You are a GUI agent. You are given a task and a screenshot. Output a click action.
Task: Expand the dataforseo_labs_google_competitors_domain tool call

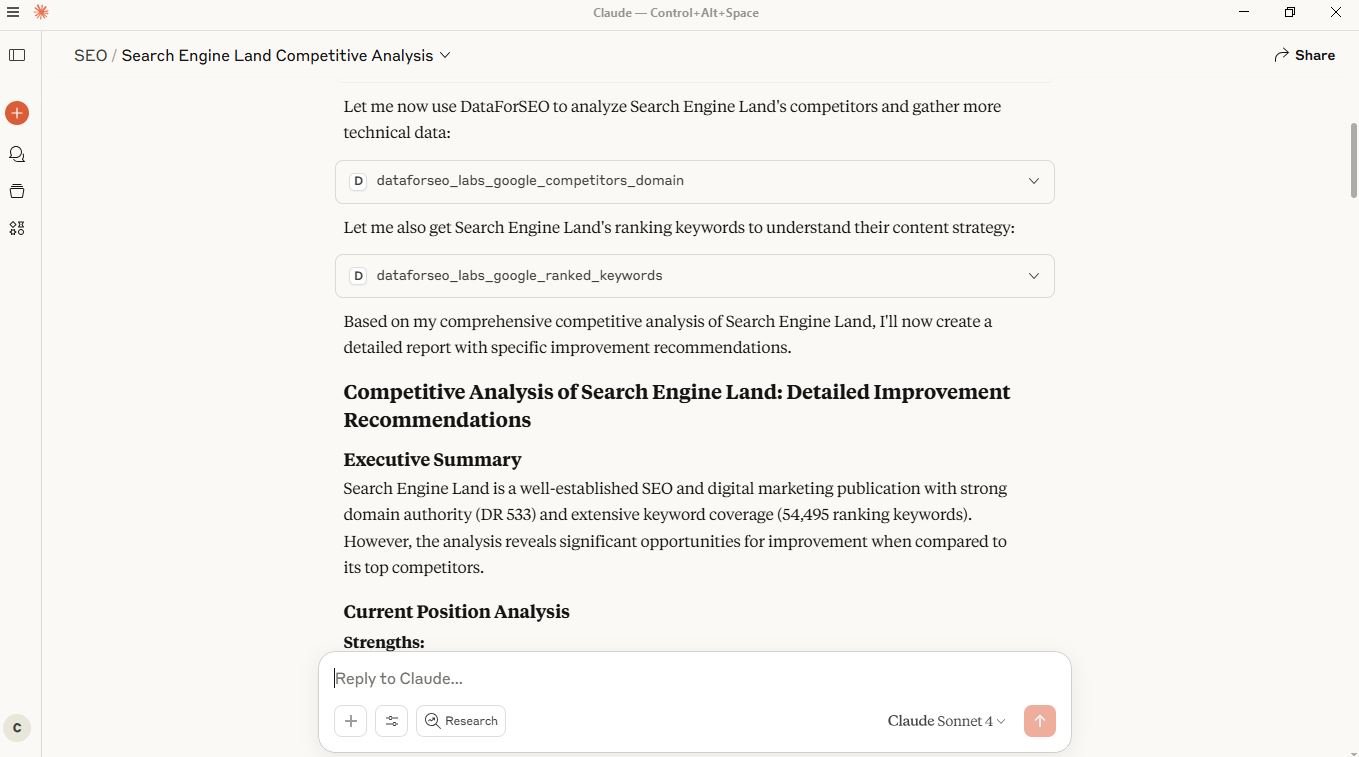[1034, 181]
